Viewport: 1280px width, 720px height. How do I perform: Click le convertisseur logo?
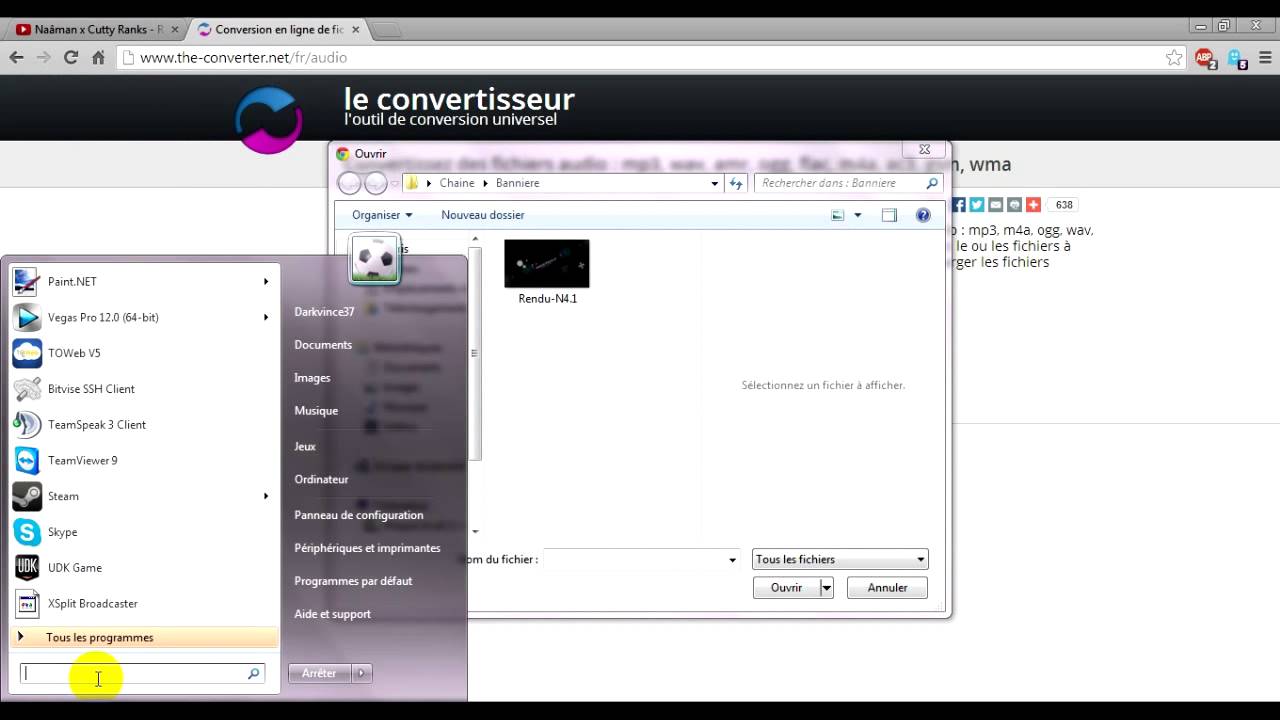click(268, 120)
